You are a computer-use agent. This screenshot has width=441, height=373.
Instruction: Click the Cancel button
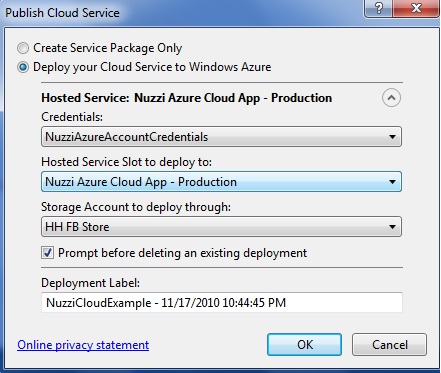click(389, 345)
